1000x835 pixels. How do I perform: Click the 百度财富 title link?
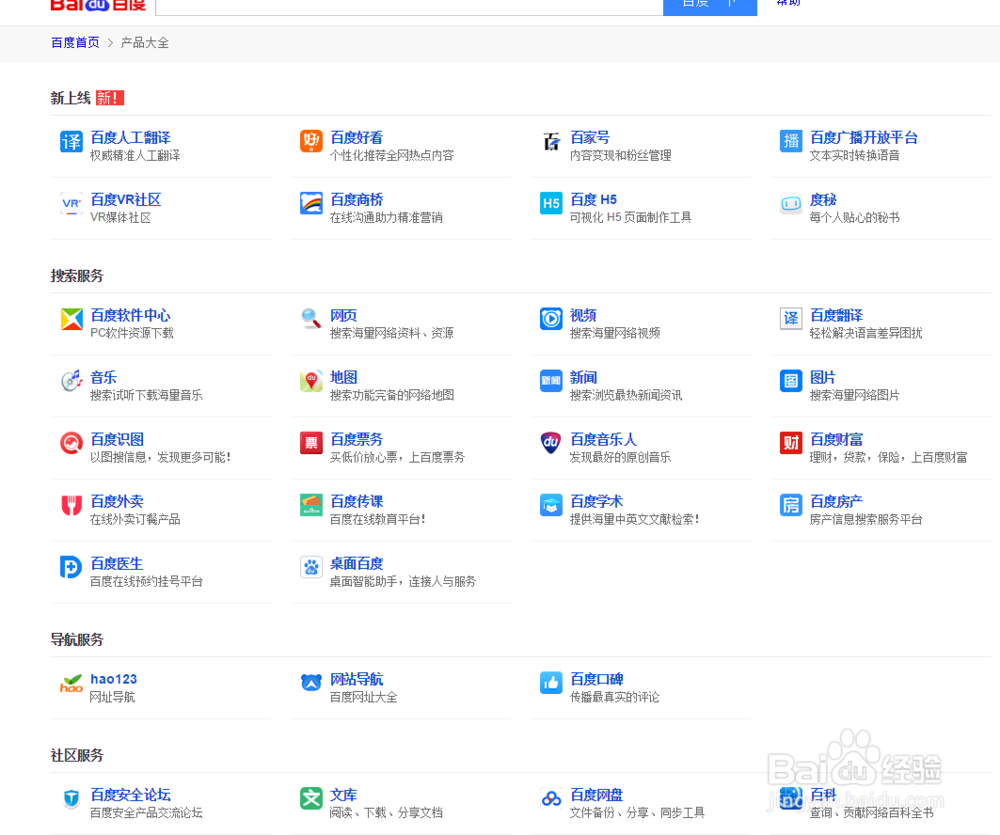tap(836, 440)
